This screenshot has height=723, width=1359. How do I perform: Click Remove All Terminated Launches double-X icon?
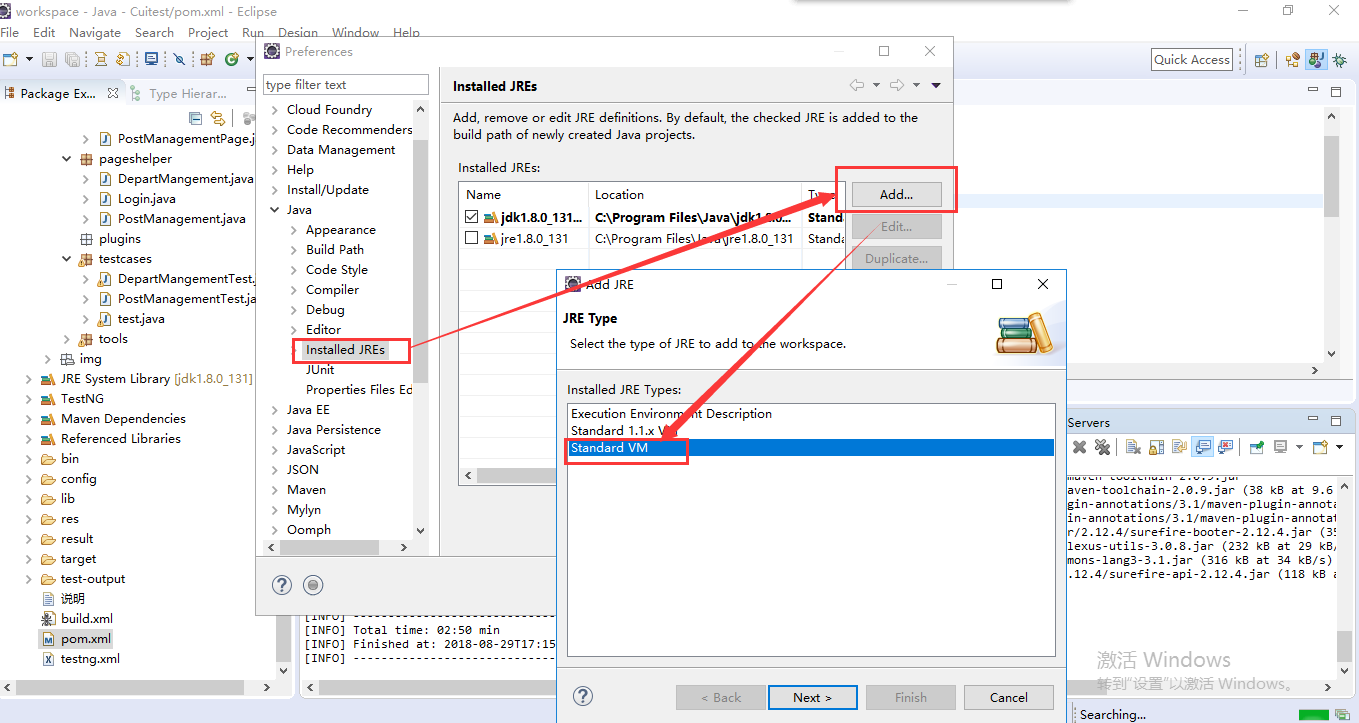[1102, 447]
